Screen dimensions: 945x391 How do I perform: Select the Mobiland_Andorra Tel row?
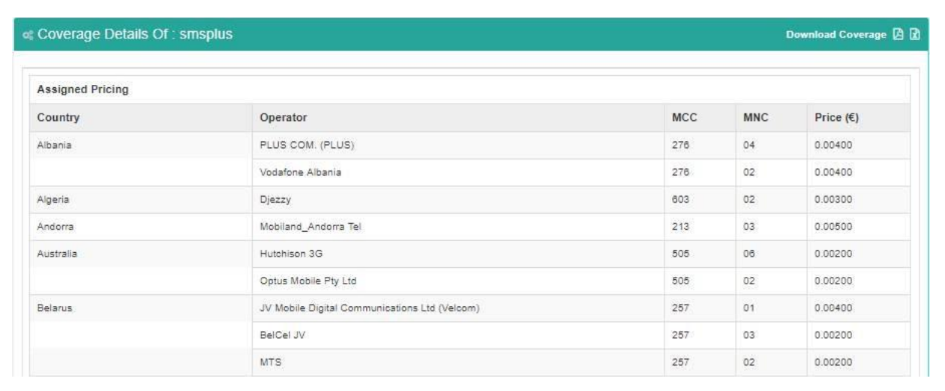coord(470,227)
